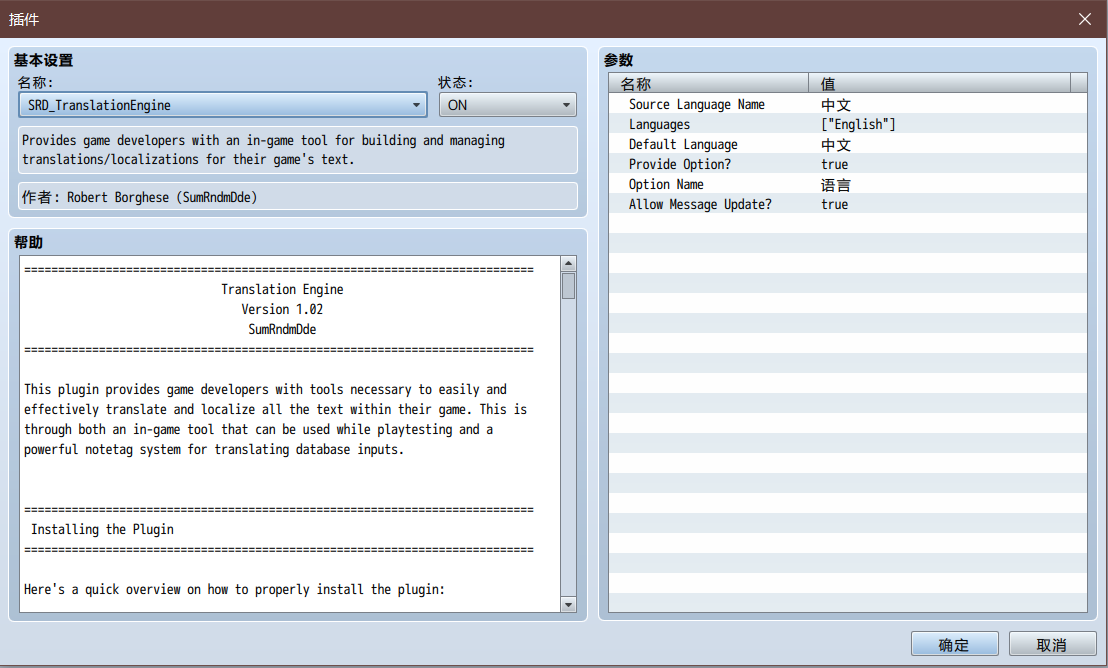The height and width of the screenshot is (668, 1108).
Task: Click the 'Installing the Plugin' help heading
Action: 102,529
